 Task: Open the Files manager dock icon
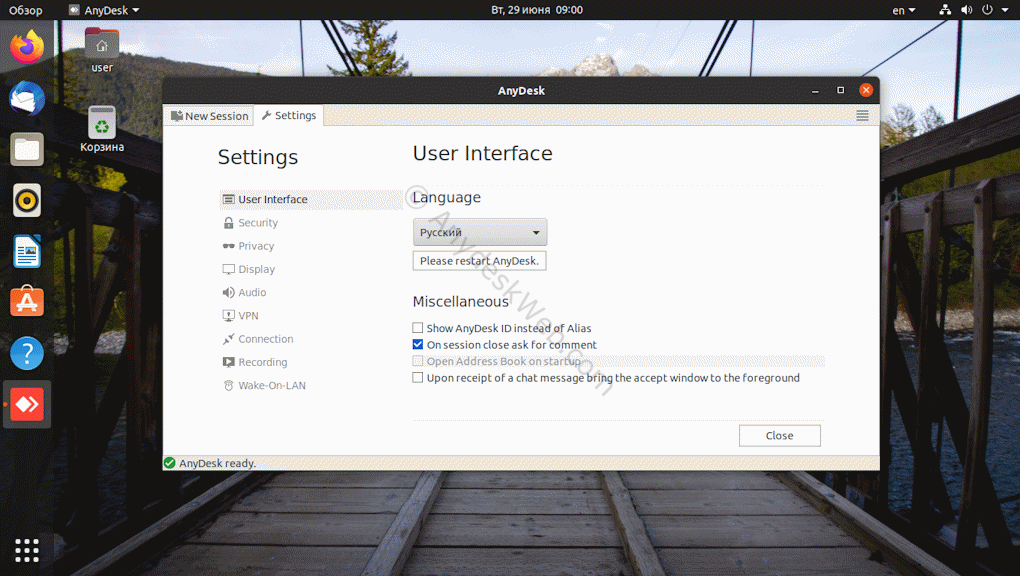tap(27, 149)
